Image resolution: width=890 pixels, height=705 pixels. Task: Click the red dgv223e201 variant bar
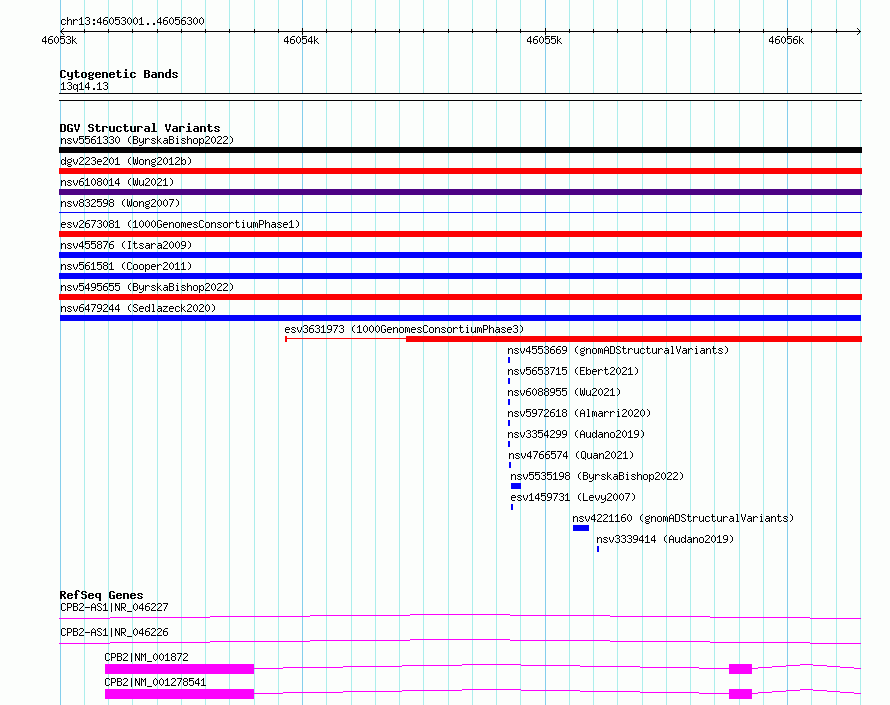(x=460, y=171)
